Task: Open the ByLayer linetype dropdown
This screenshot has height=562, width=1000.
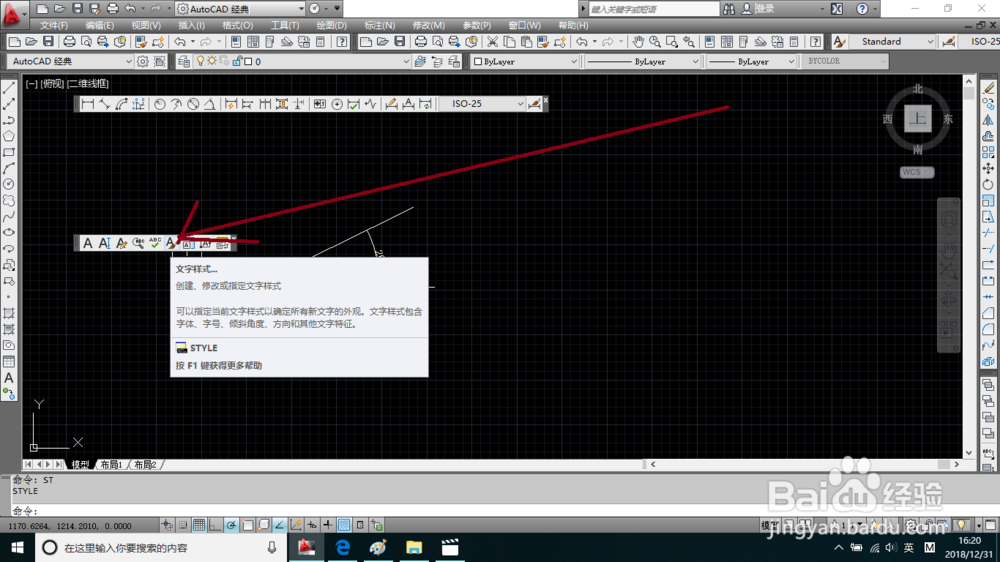Action: 695,61
